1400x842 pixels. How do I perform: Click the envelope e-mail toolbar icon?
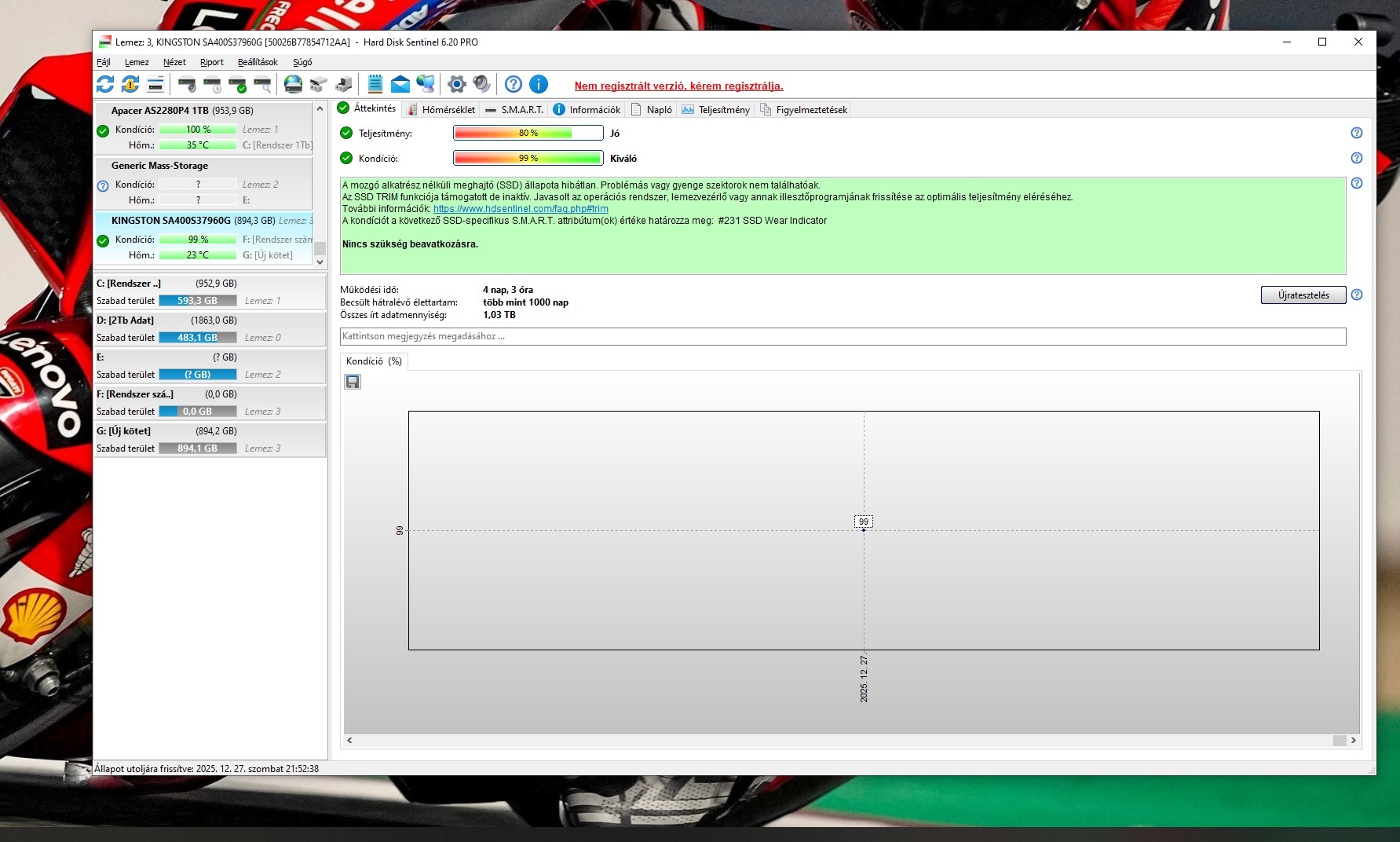tap(400, 84)
